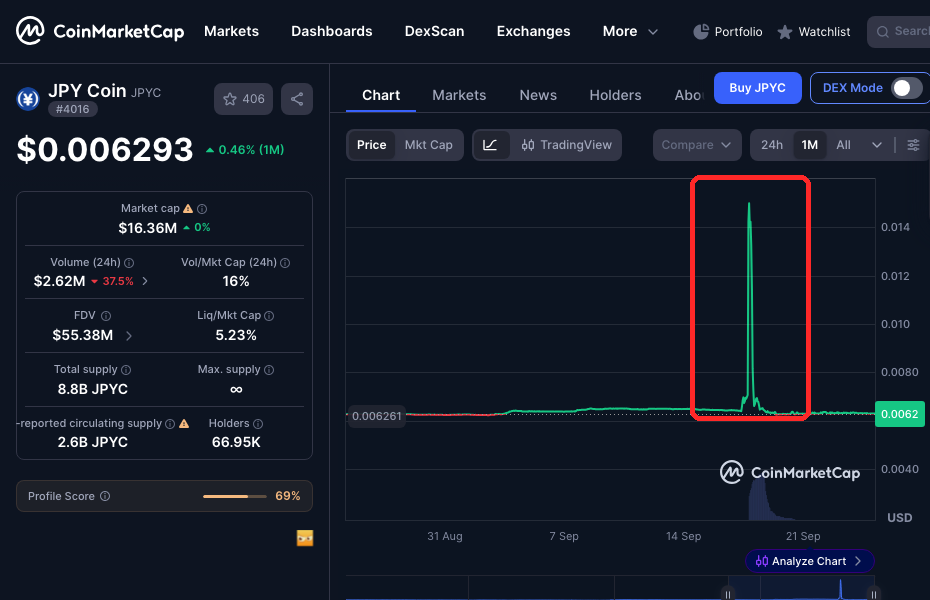This screenshot has height=600, width=930.
Task: Switch to the Holders tab
Action: coord(615,95)
